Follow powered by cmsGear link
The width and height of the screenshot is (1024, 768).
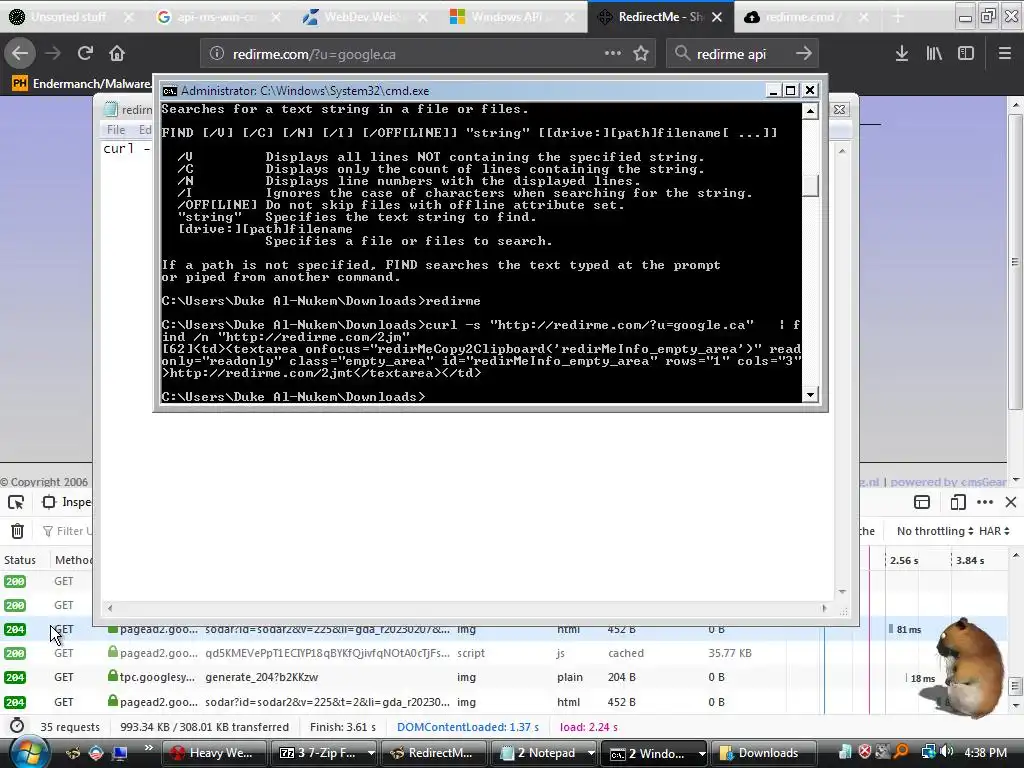click(x=948, y=482)
